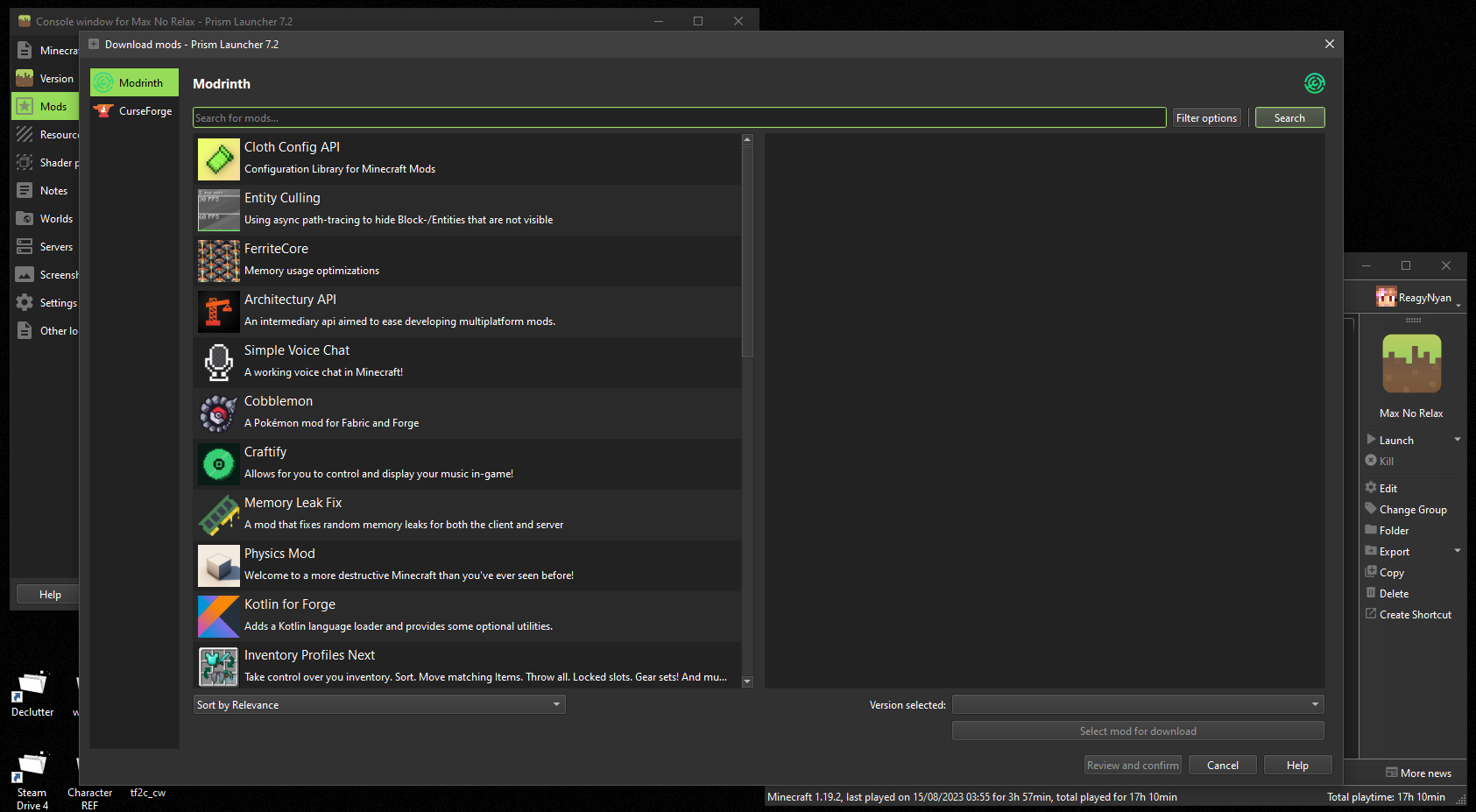This screenshot has width=1476, height=812.
Task: Click Help button in console window
Action: 50,594
